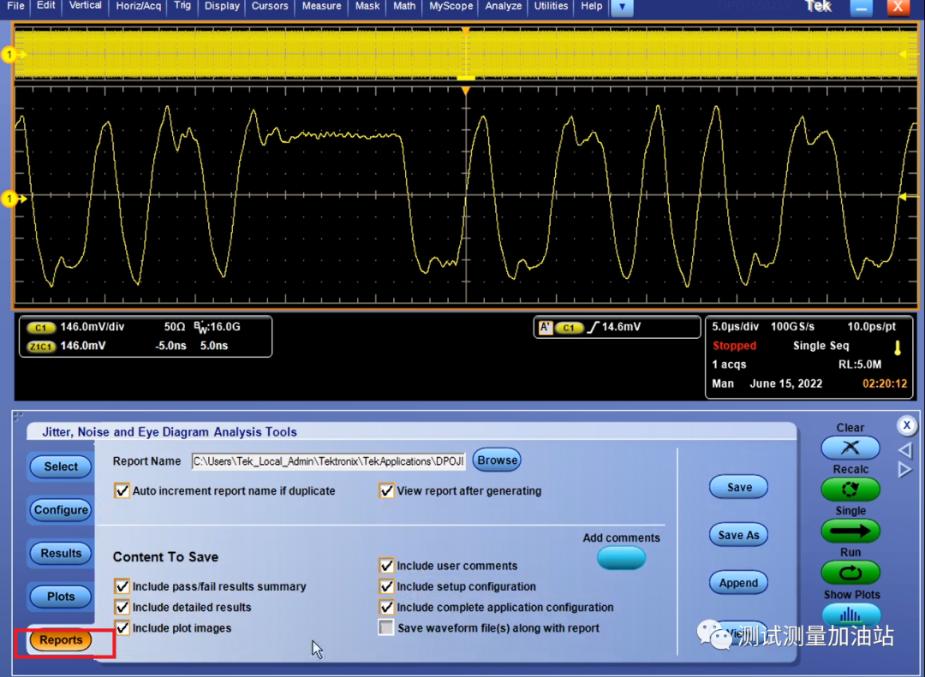
Task: Click the blue Add comments button
Action: tap(621, 559)
